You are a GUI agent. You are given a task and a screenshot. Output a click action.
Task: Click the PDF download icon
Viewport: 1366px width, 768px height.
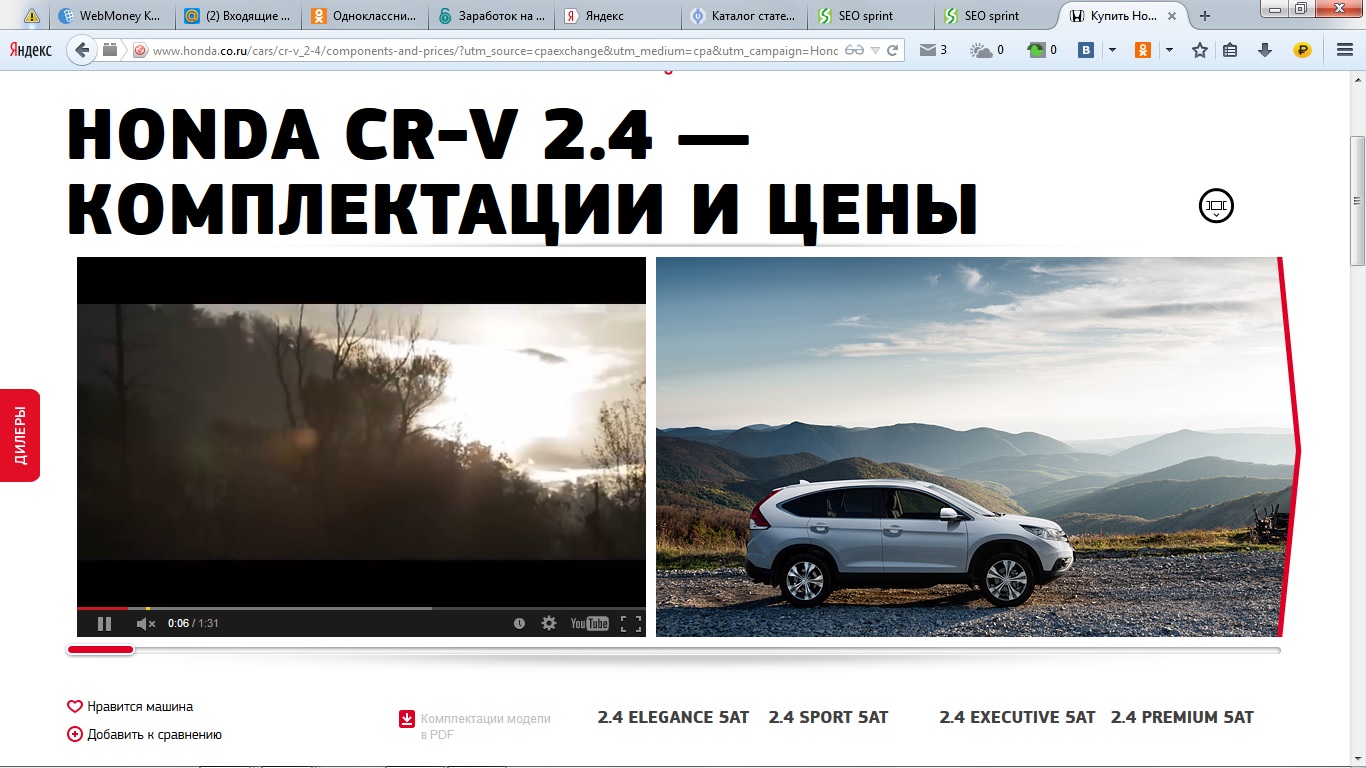pos(407,719)
